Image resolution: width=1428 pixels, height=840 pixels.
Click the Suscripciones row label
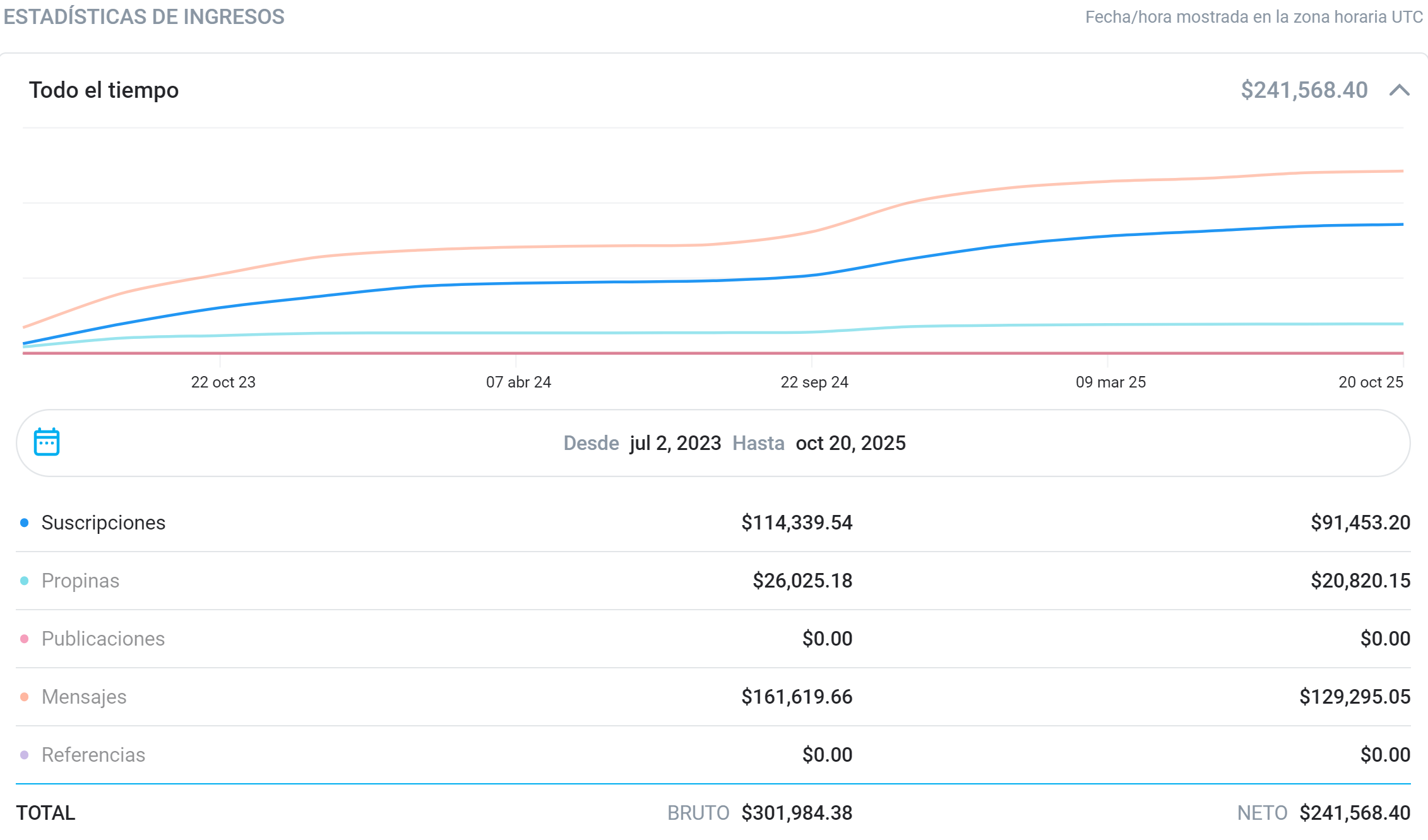(x=104, y=523)
